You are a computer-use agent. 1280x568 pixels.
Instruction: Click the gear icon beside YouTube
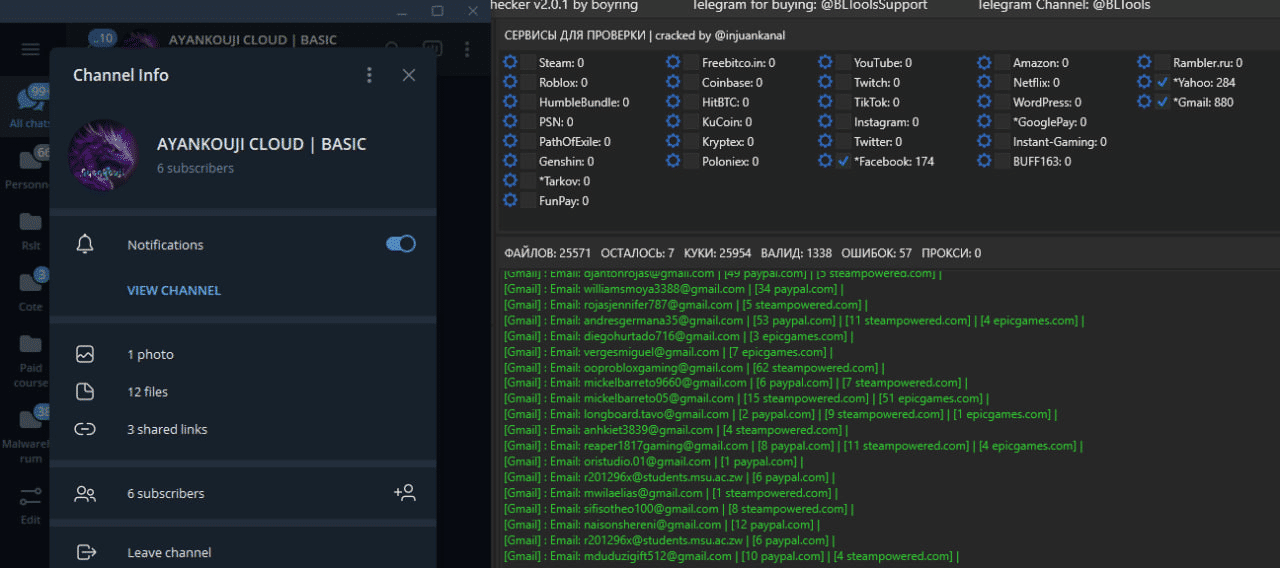coord(824,63)
